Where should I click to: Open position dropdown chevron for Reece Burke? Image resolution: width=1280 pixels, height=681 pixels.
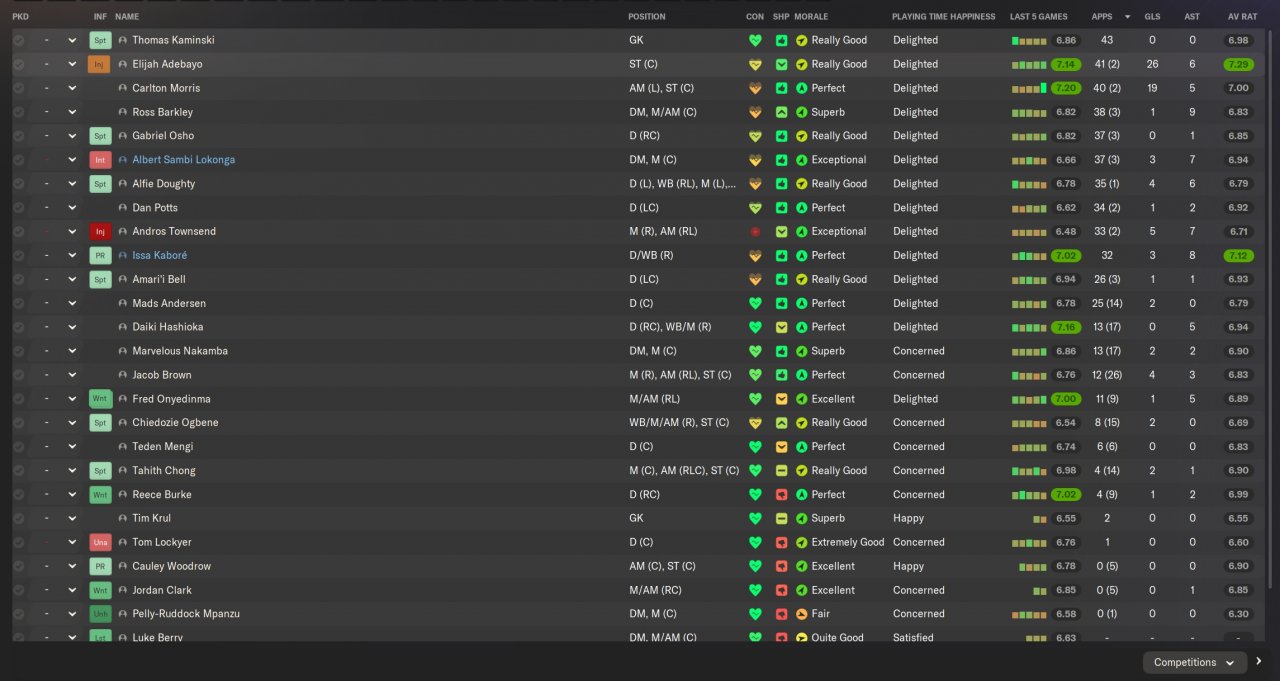(x=72, y=494)
